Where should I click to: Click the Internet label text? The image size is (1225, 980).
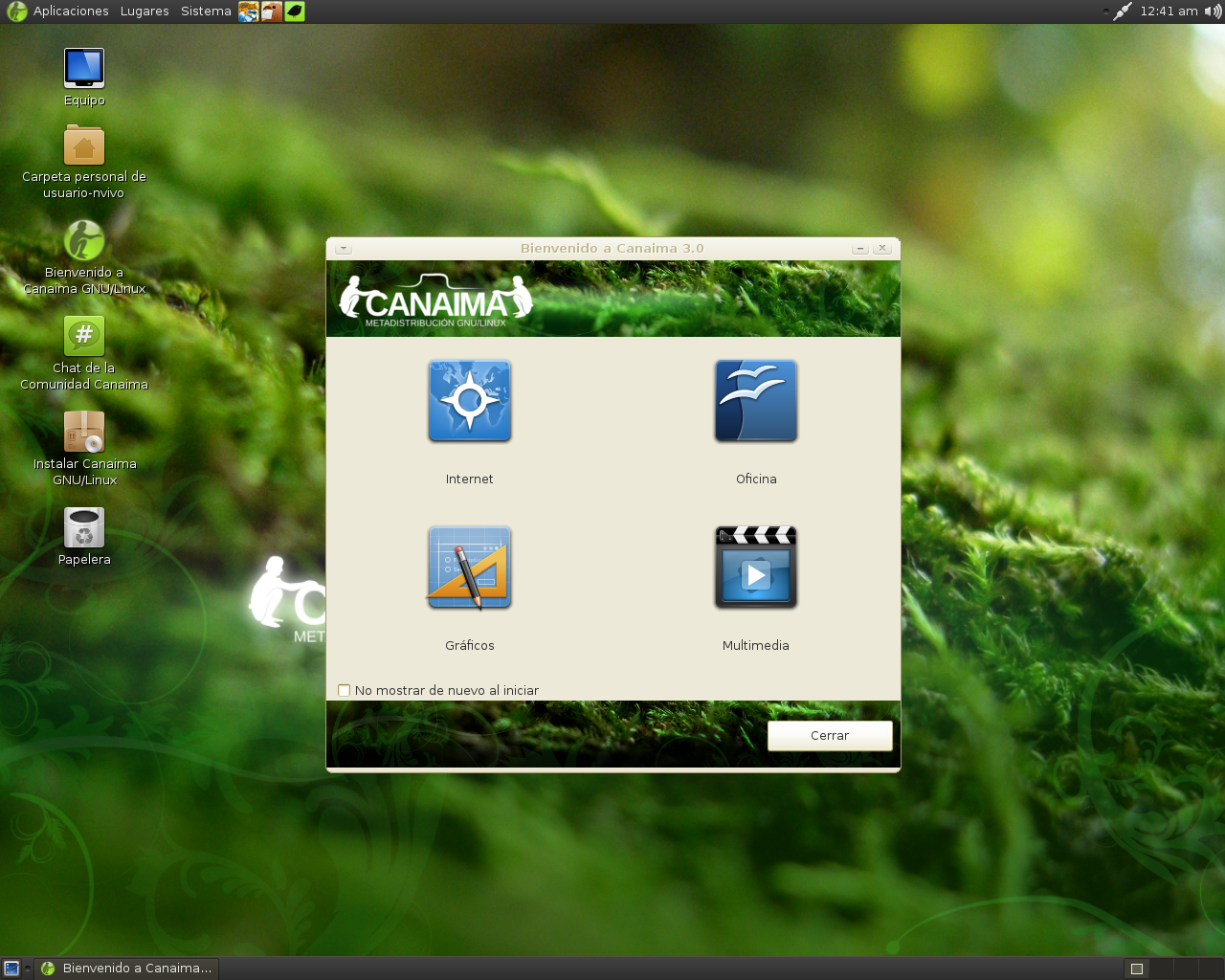click(469, 479)
